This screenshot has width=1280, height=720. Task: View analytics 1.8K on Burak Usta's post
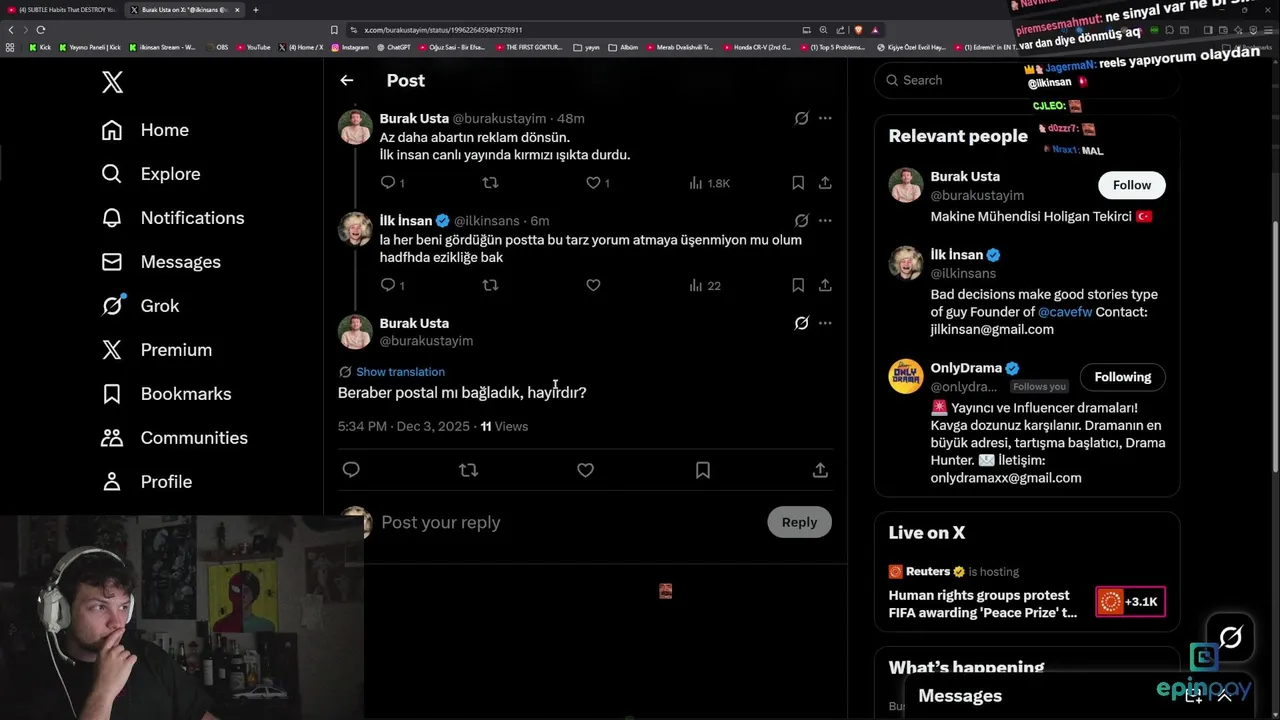pos(709,183)
